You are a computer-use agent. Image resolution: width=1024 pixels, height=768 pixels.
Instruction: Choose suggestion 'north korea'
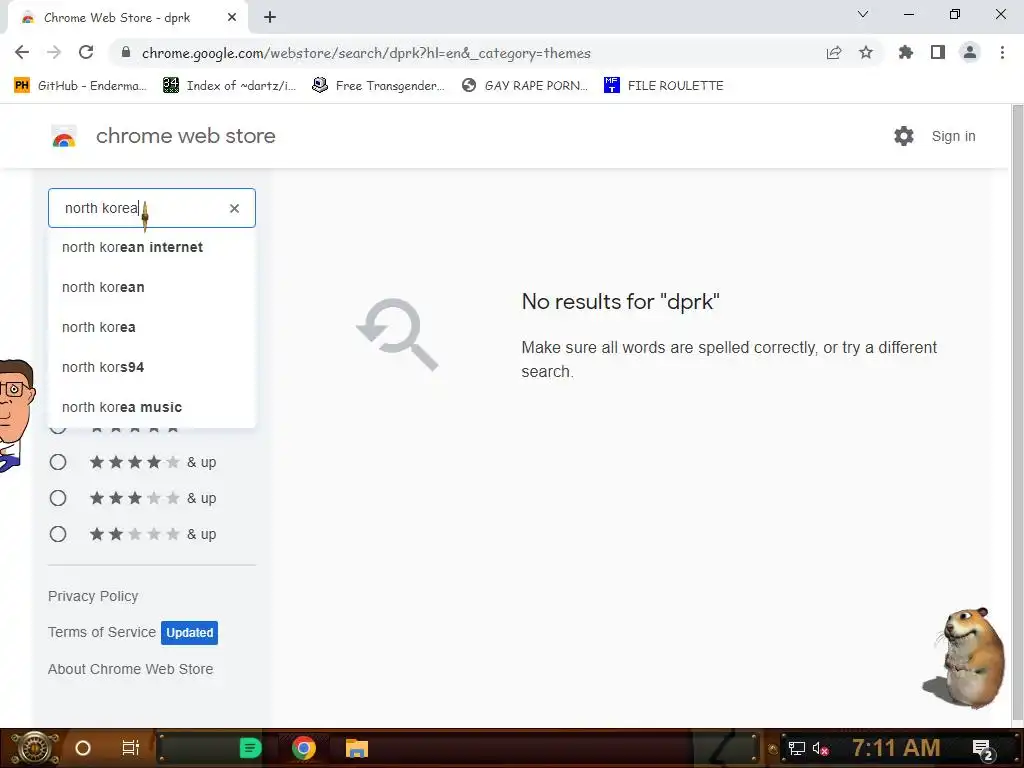pyautogui.click(x=152, y=327)
